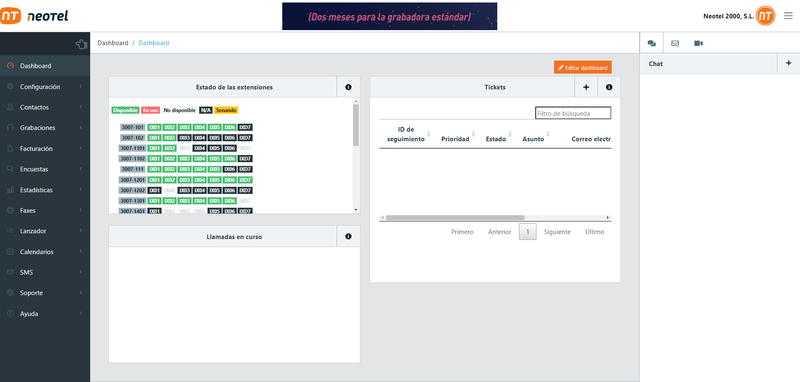The width and height of the screenshot is (800, 382).
Task: Select extension label 3007-1102
Action: (132, 159)
